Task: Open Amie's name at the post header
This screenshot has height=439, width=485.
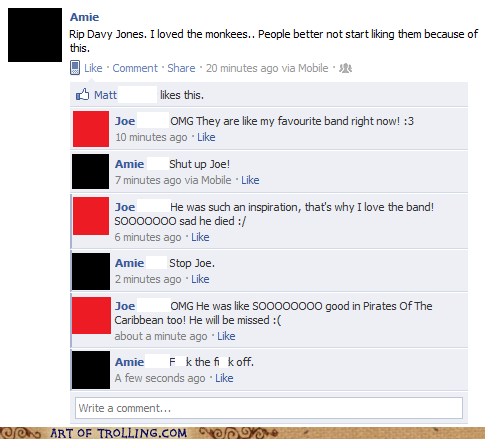Action: (x=85, y=17)
